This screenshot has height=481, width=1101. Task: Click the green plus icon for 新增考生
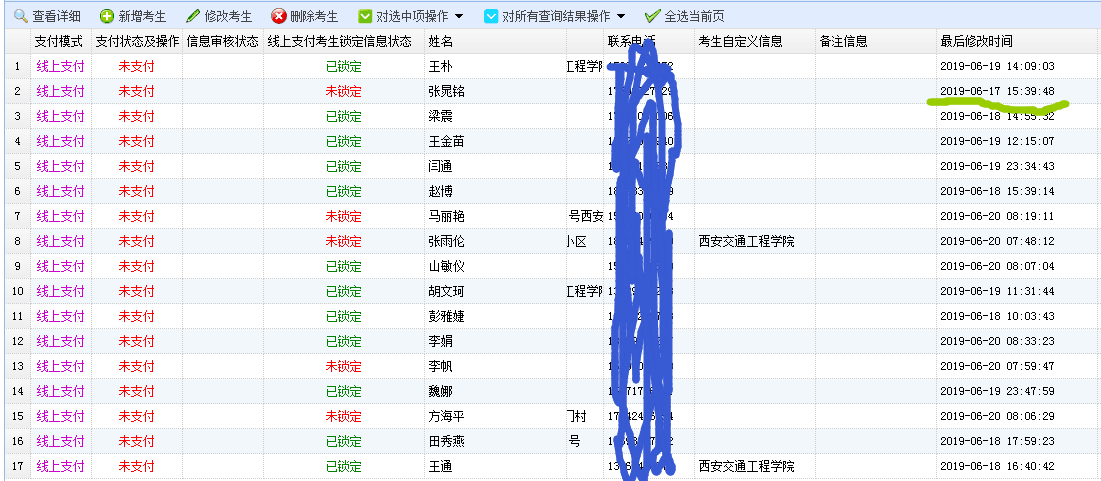[x=107, y=17]
